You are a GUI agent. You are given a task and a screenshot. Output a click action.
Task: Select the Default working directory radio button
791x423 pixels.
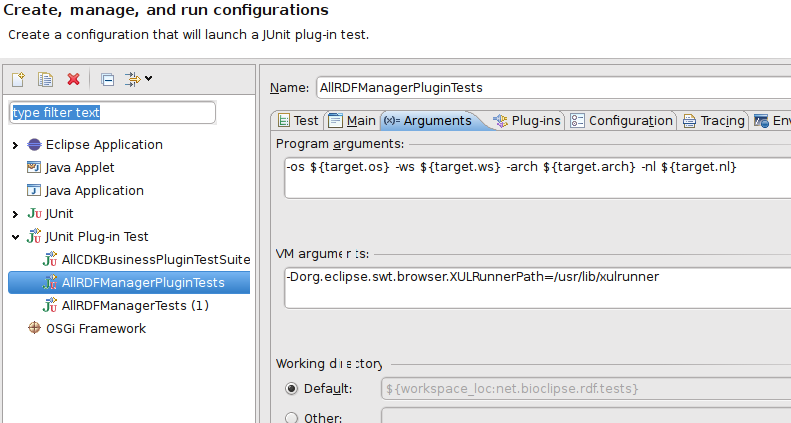pyautogui.click(x=292, y=388)
